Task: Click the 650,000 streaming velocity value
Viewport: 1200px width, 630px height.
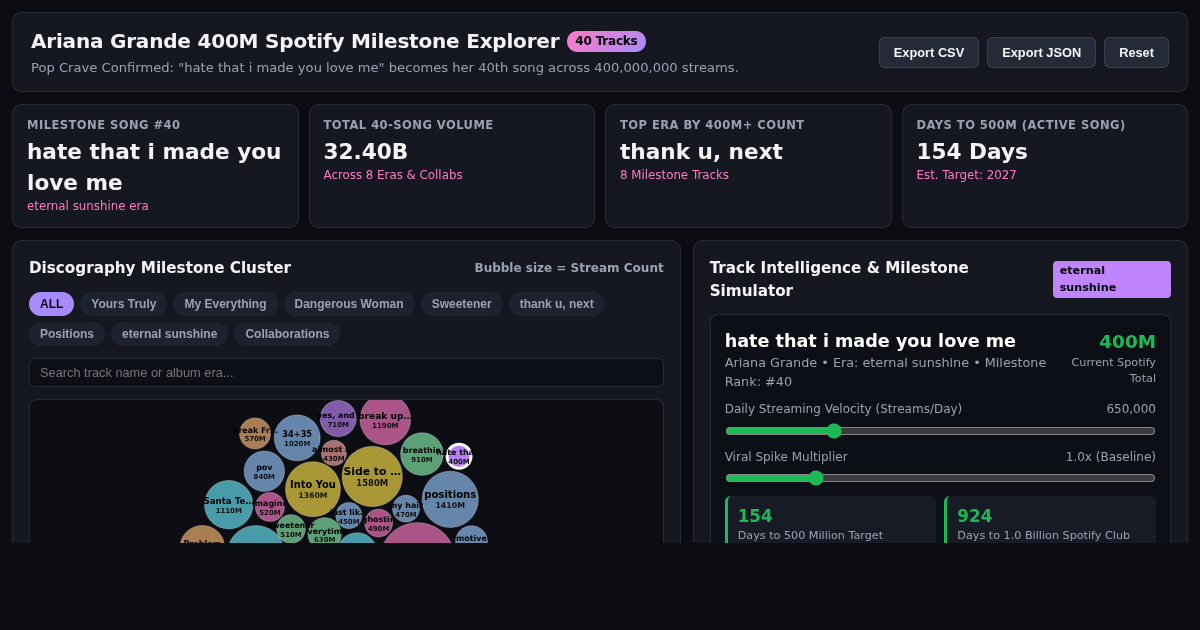Action: pyautogui.click(x=1131, y=409)
